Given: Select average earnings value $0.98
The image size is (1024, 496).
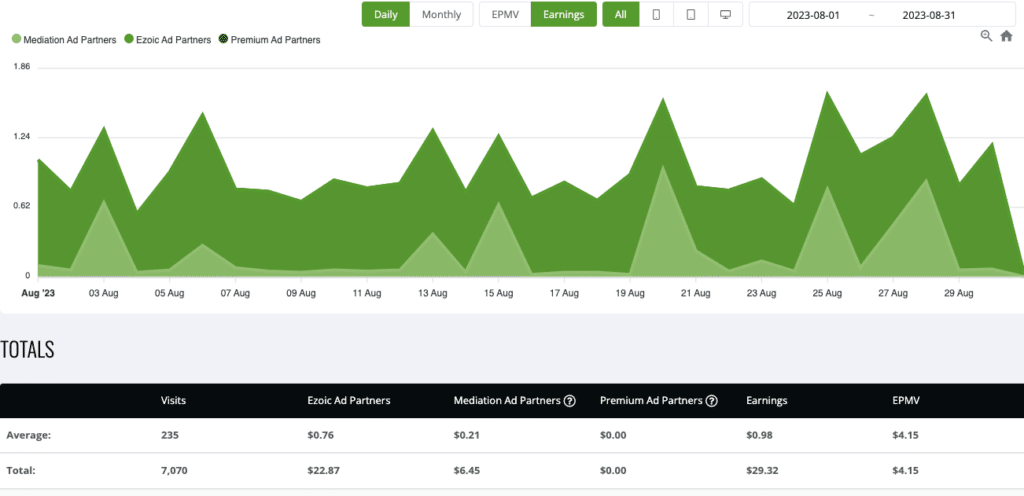Looking at the screenshot, I should pyautogui.click(x=760, y=435).
